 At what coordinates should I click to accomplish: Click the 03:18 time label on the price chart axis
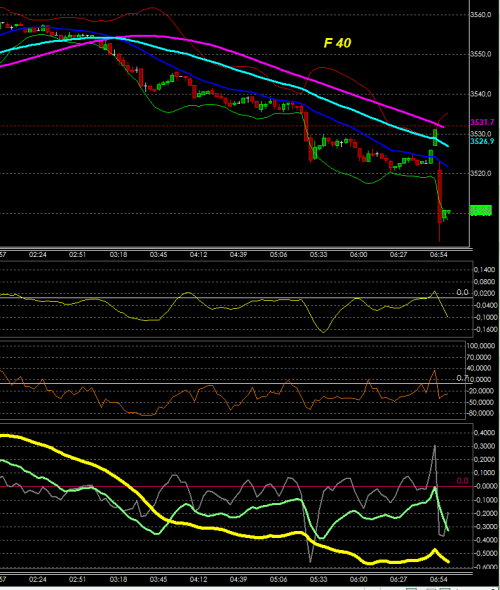click(x=118, y=255)
